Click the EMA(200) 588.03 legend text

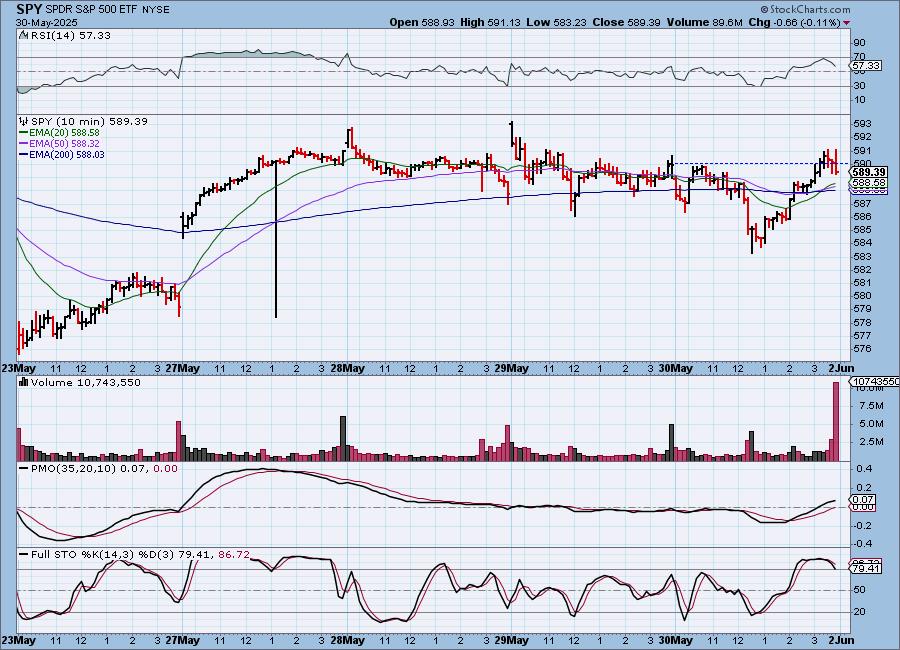(x=67, y=154)
